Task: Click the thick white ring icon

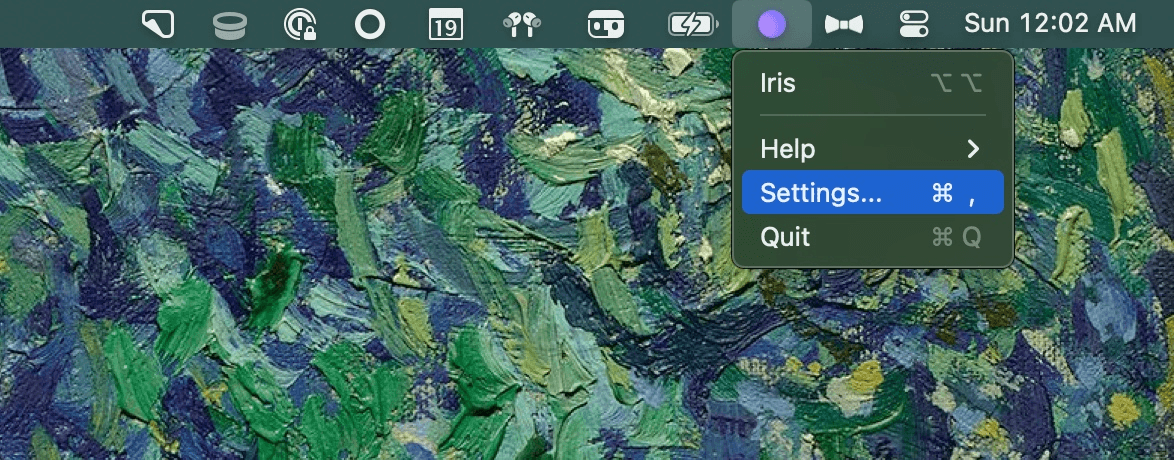Action: click(x=370, y=25)
